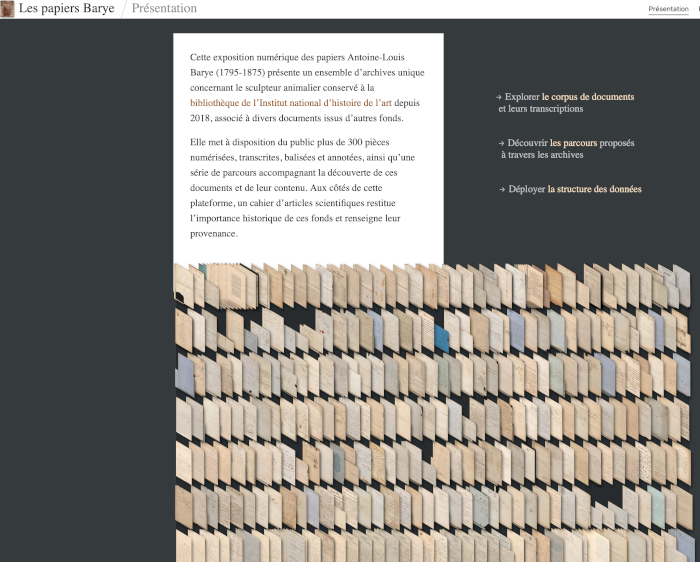Open the underlined Présentation navigation item
700x562 pixels.
(x=668, y=9)
